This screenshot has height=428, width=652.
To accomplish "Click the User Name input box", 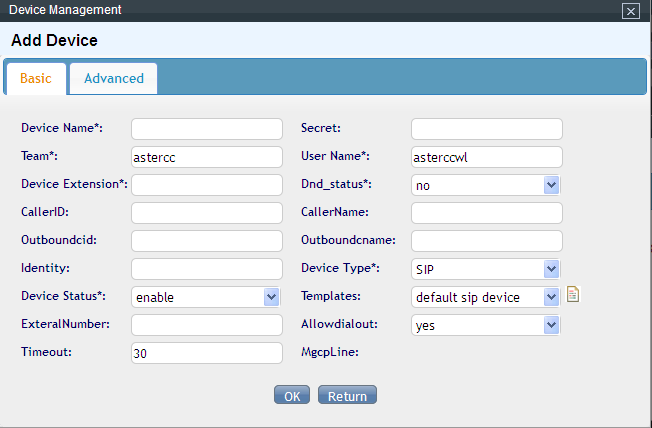I will coord(487,157).
